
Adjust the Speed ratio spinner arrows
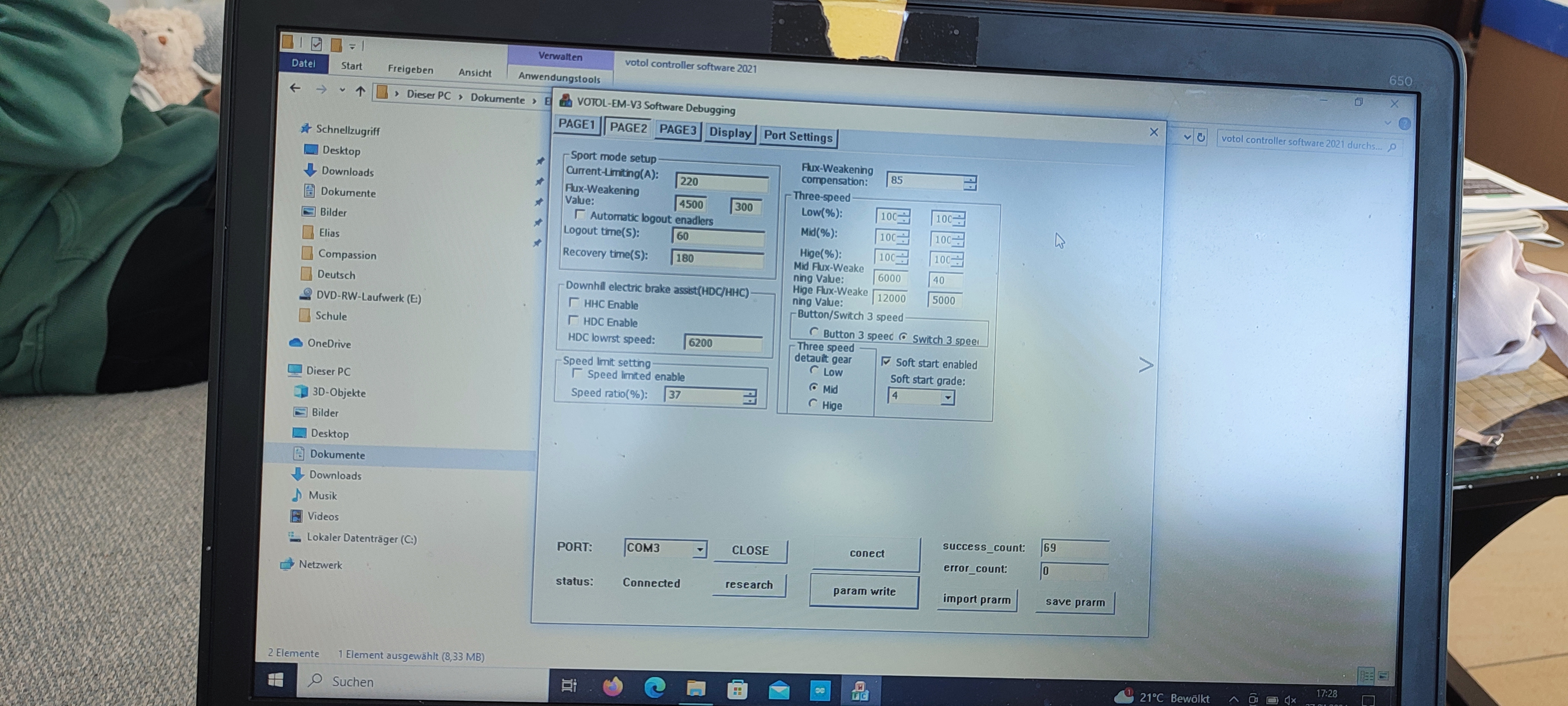point(749,397)
